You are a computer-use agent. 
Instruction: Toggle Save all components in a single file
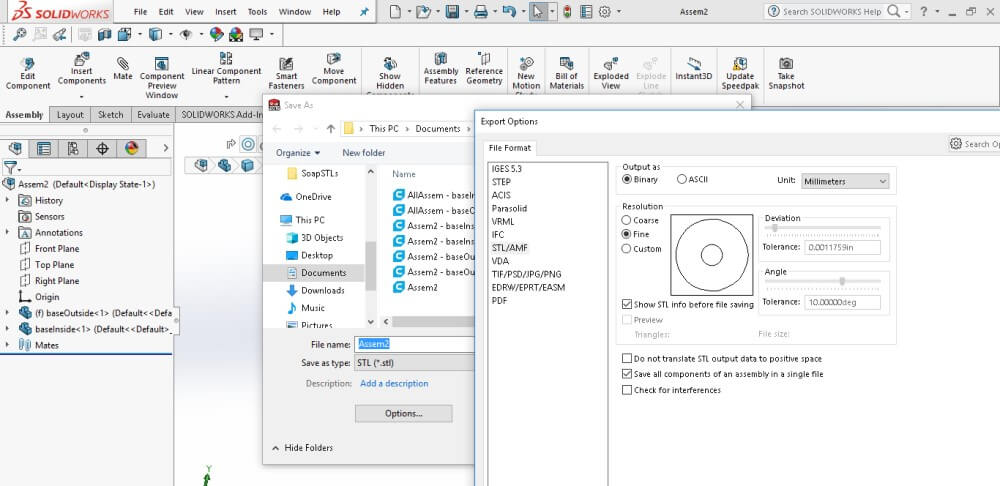(x=628, y=374)
